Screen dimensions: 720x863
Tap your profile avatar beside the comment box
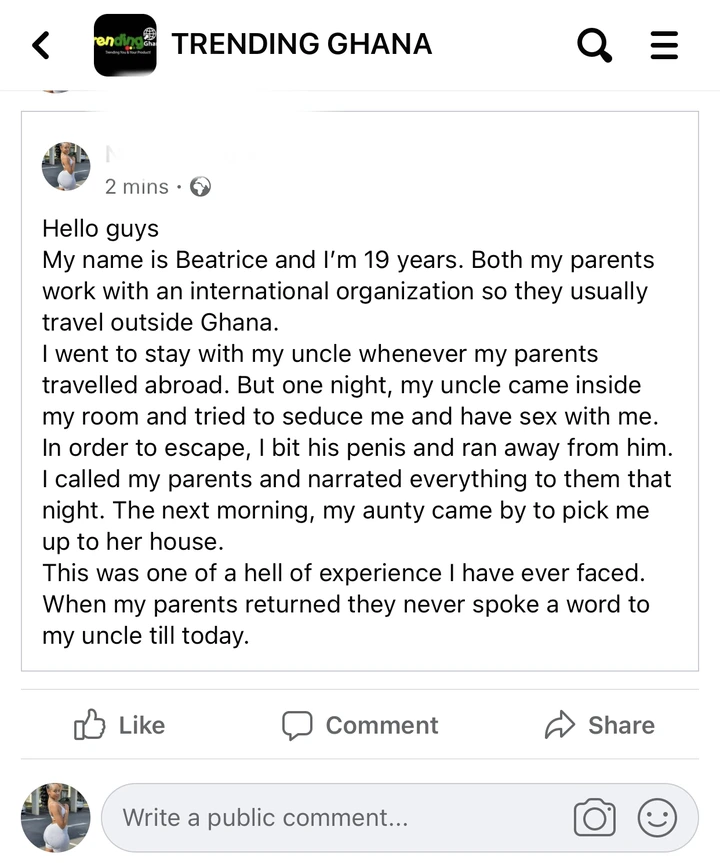56,817
